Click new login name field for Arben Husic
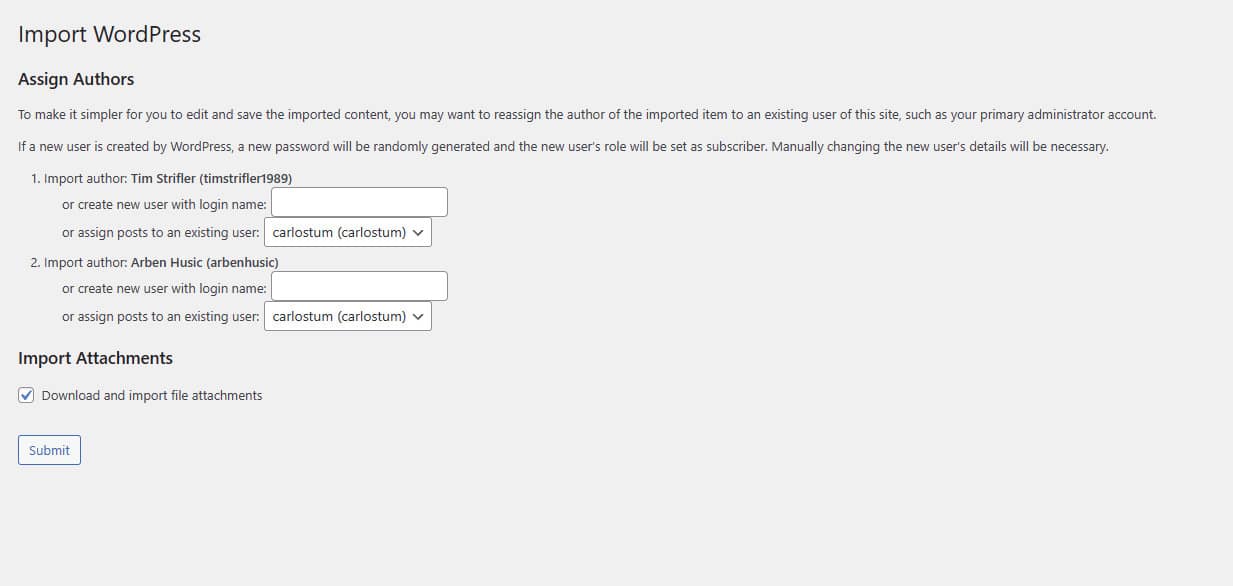Viewport: 1233px width, 586px height. [x=359, y=287]
